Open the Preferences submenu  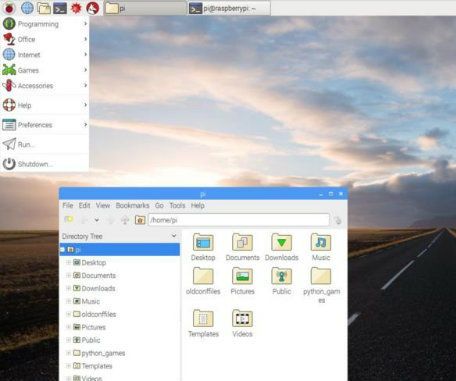click(45, 125)
